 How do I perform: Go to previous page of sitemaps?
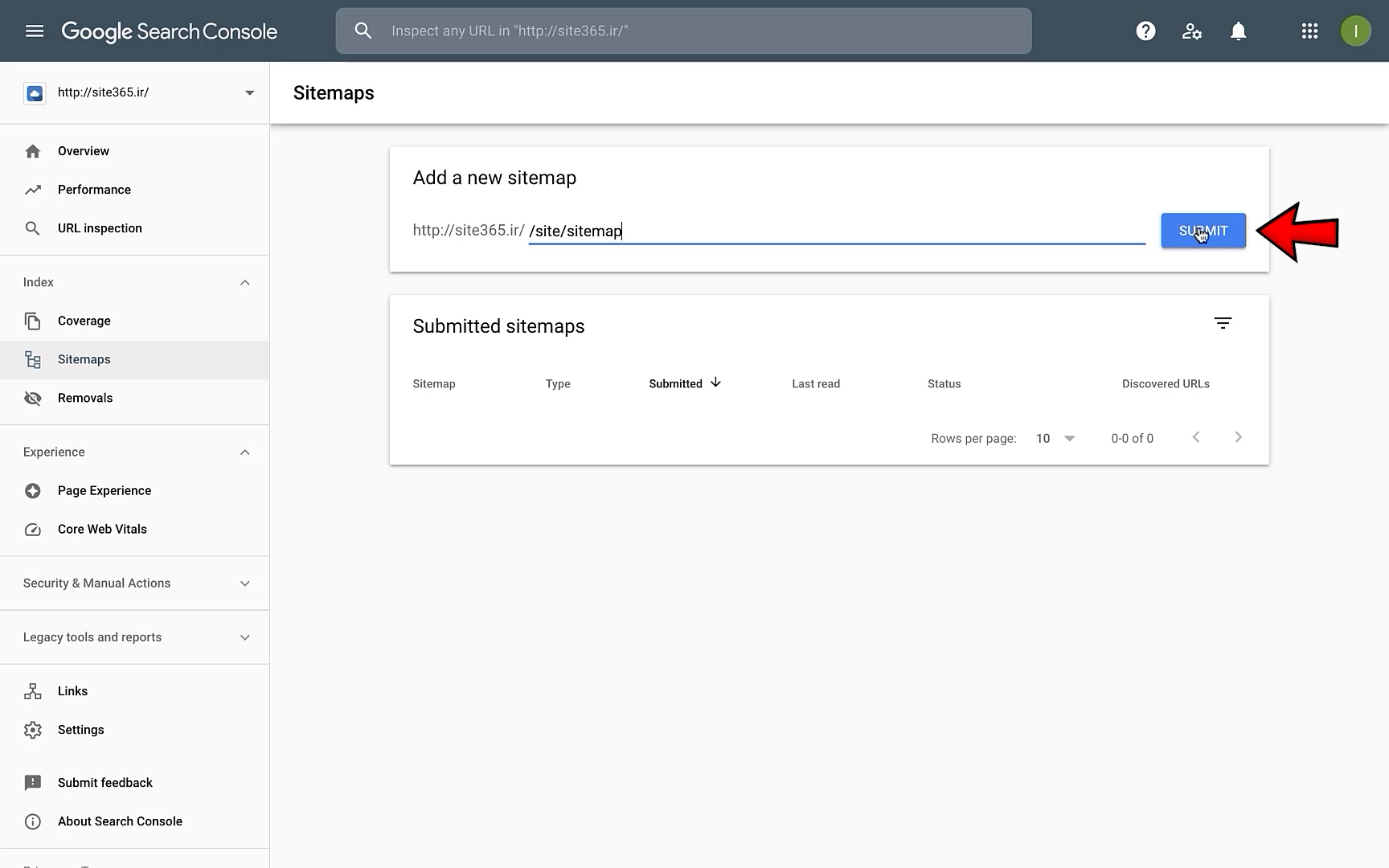(1196, 437)
